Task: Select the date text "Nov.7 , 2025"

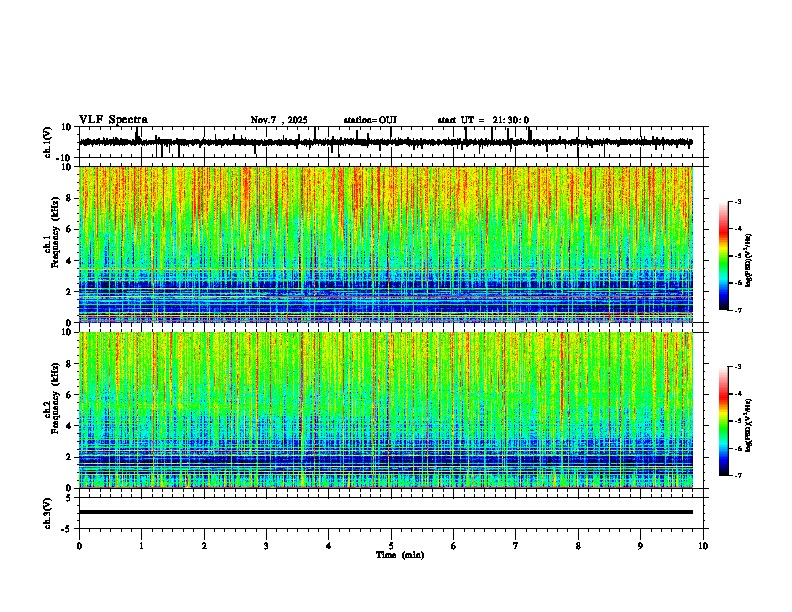Action: pyautogui.click(x=279, y=120)
